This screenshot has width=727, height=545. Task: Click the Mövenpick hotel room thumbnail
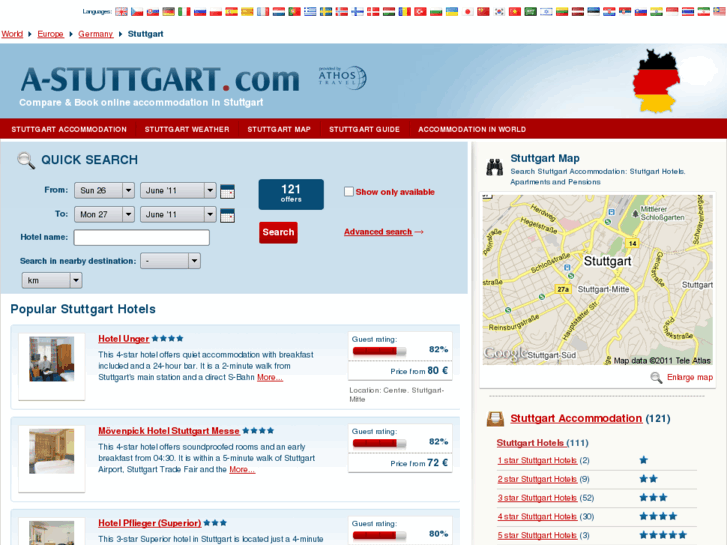tap(51, 451)
